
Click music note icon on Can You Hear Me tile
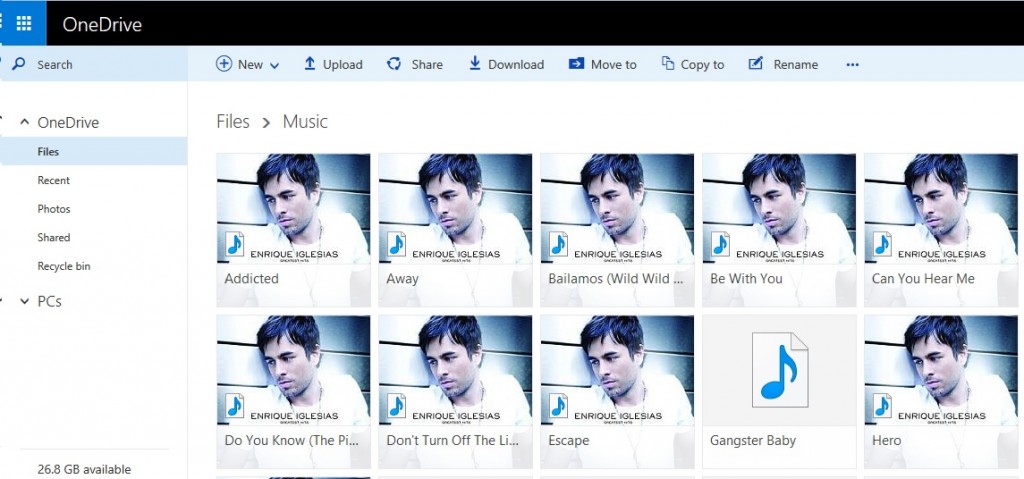(x=882, y=244)
